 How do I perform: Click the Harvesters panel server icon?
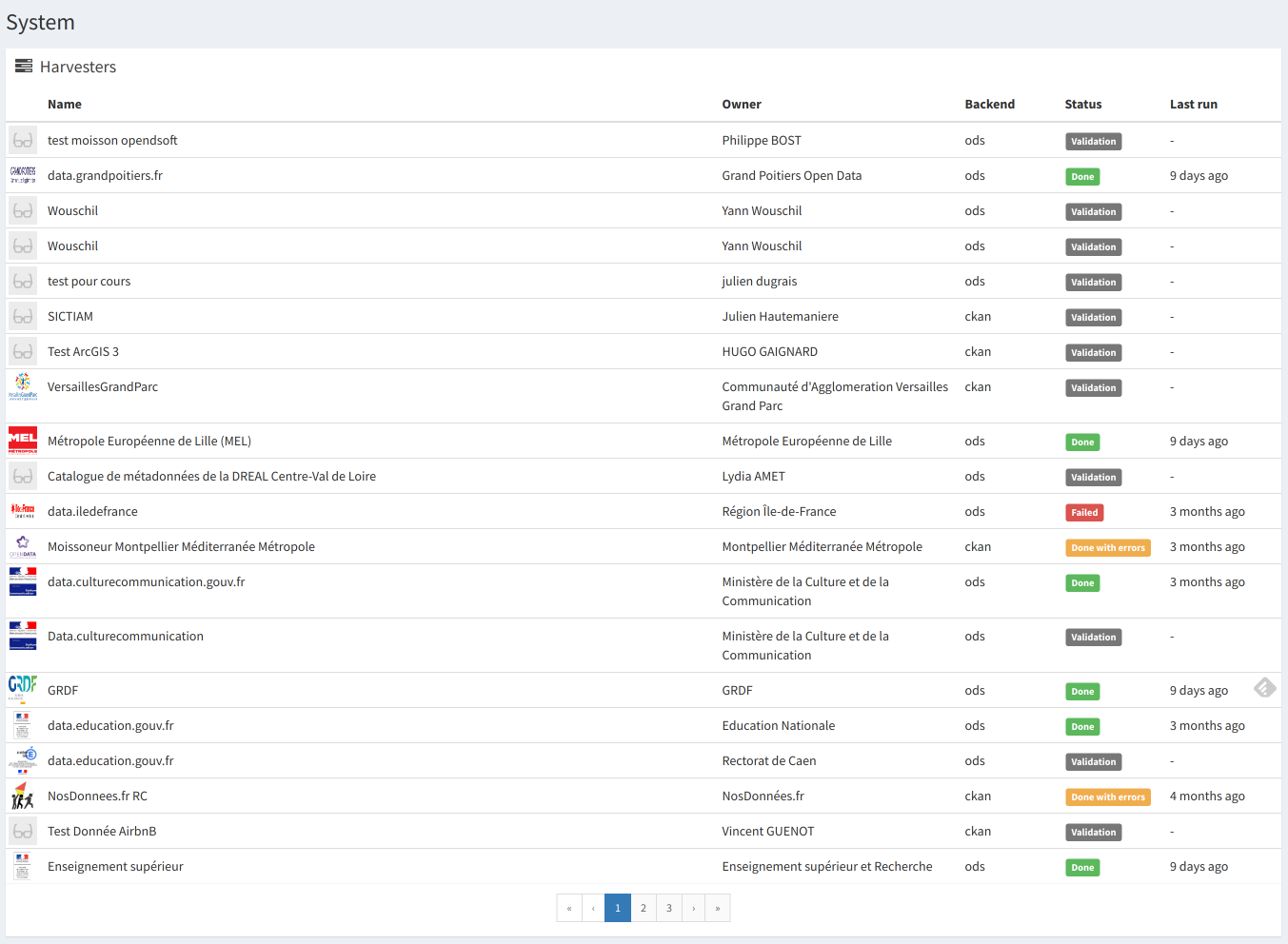pos(24,66)
